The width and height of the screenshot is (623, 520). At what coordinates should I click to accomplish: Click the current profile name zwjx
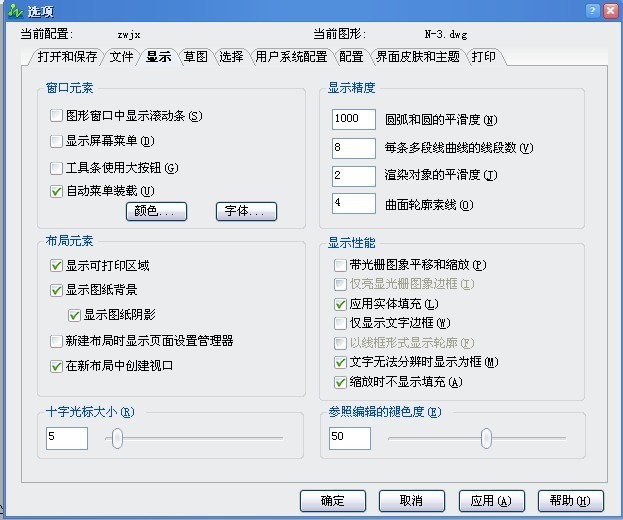[x=129, y=35]
